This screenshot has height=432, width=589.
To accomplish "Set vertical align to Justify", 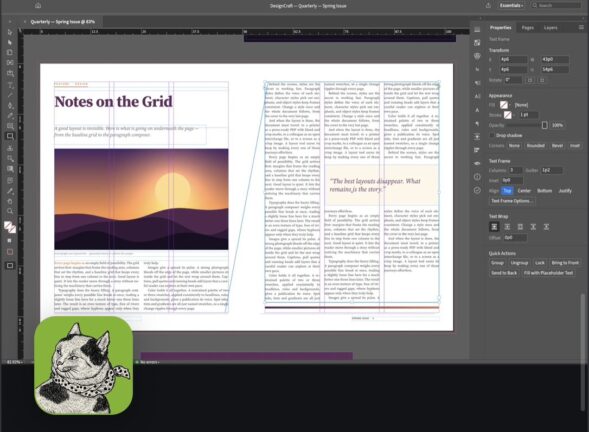I will pos(565,191).
